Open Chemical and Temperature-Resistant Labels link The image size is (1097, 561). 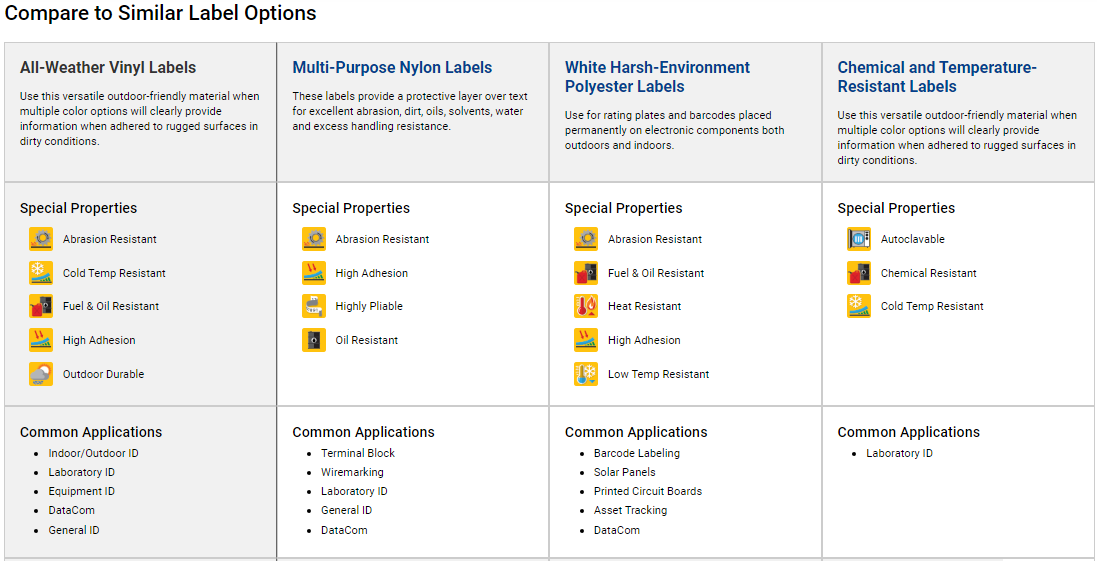coord(937,77)
